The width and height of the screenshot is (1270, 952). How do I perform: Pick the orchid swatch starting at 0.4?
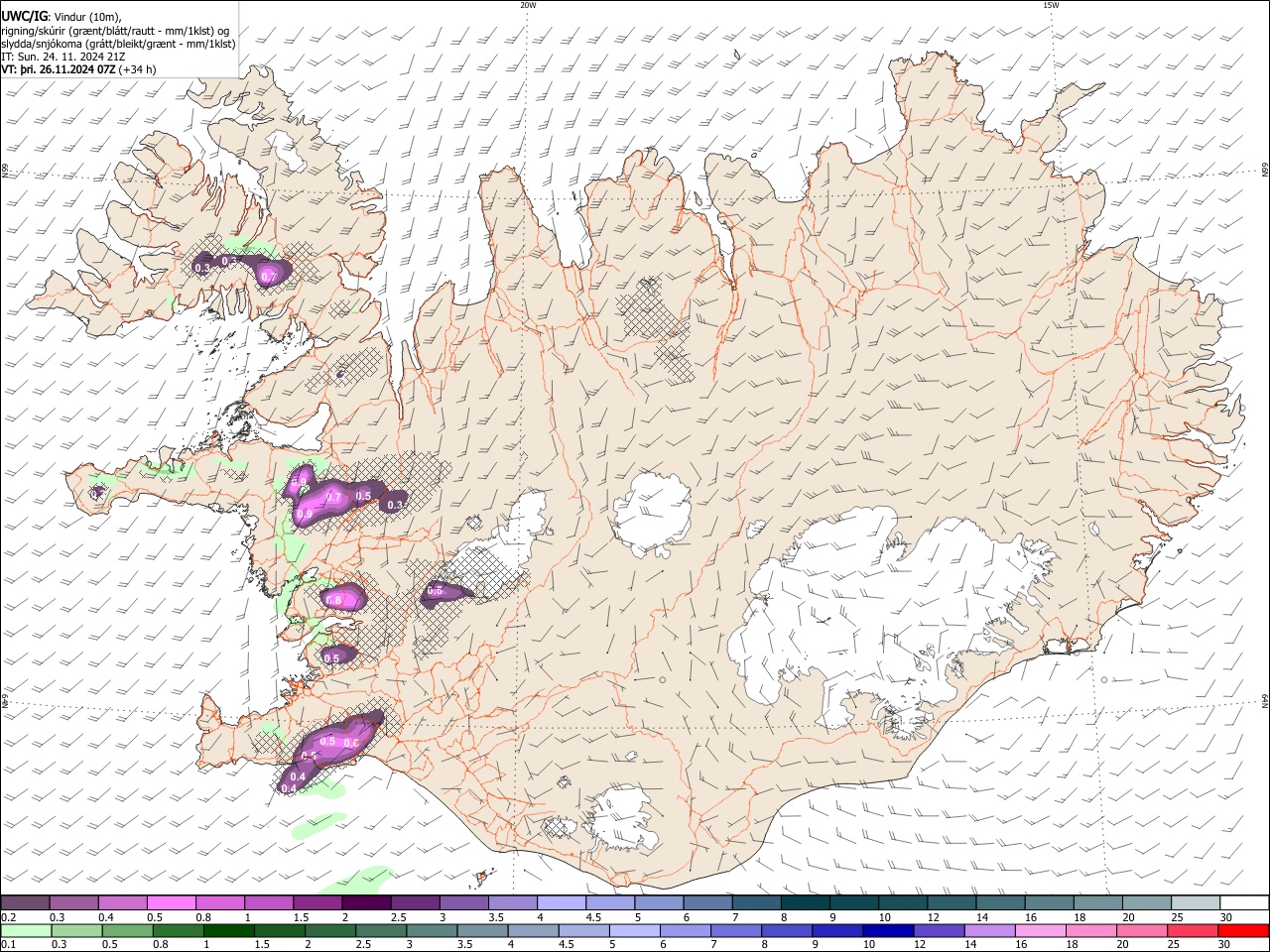click(122, 902)
